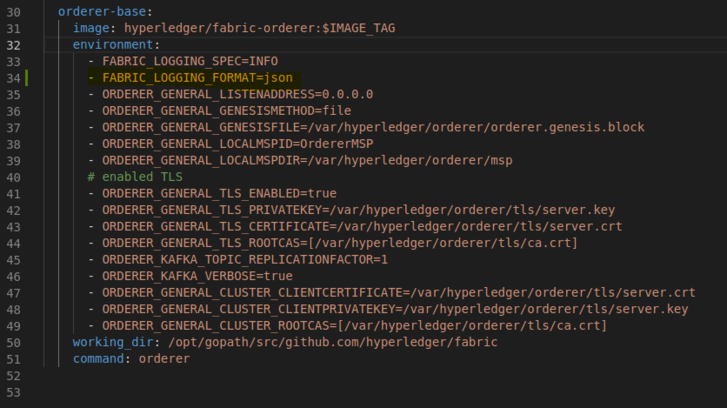Click line number 45 in gutter

[x=13, y=260]
